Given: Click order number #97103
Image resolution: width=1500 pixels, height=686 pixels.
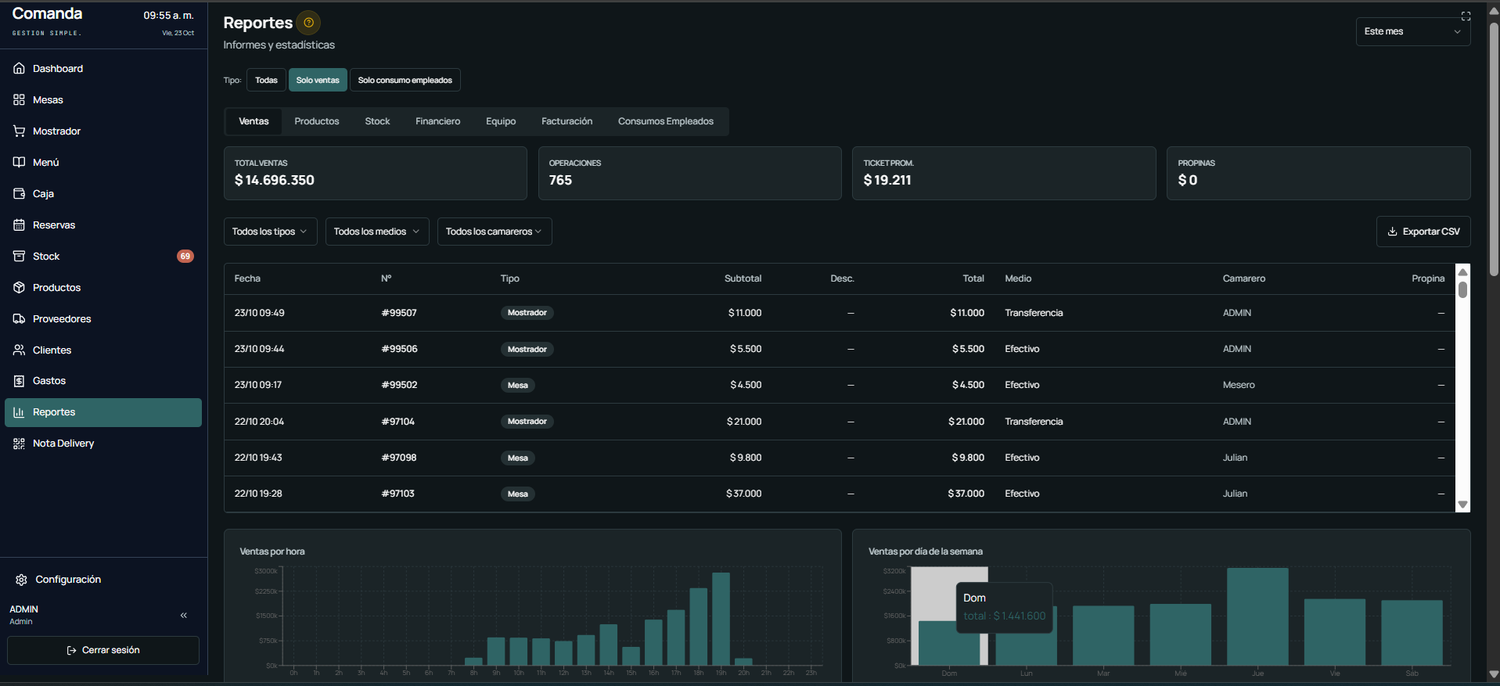Looking at the screenshot, I should pos(398,493).
